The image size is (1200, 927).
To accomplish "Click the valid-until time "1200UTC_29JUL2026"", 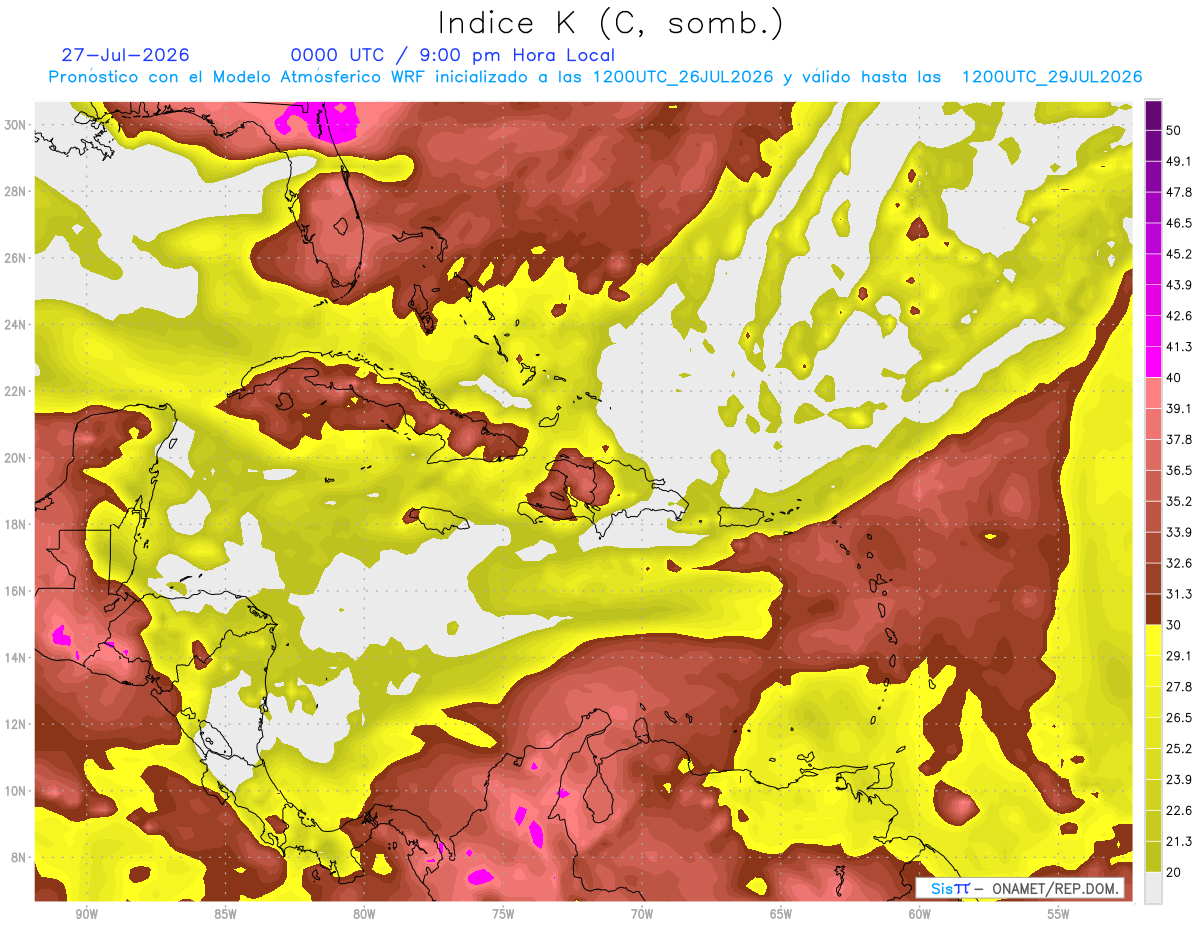I will pyautogui.click(x=1052, y=77).
